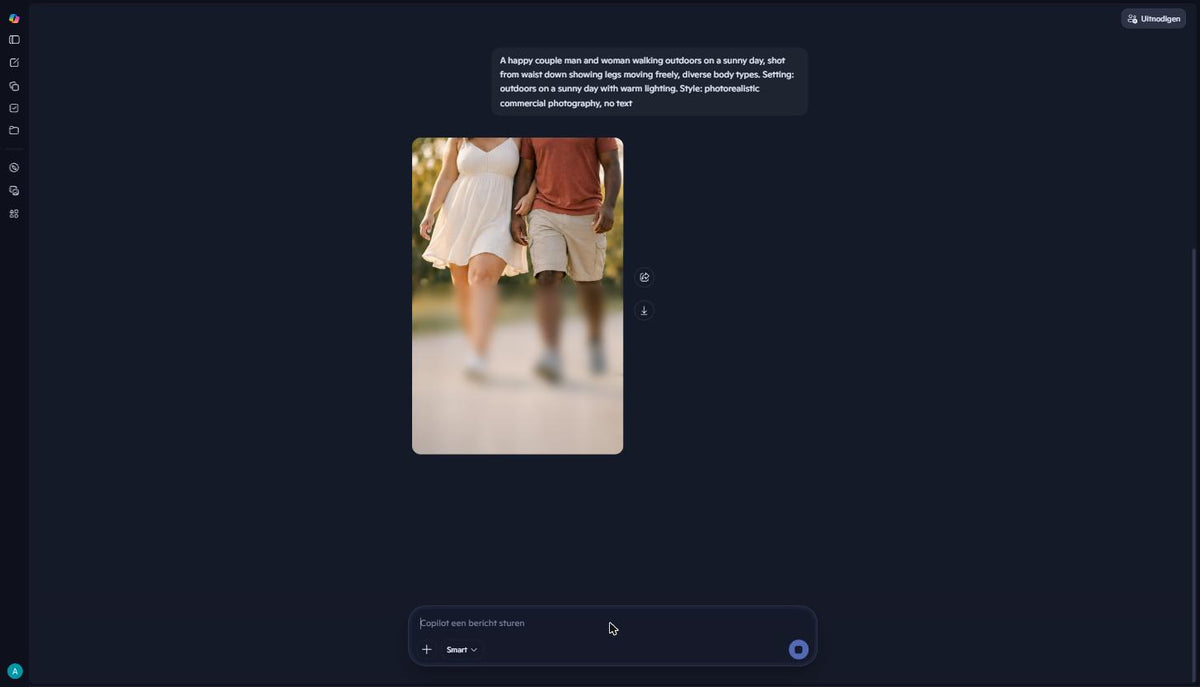Open the stacked pages icon in sidebar
The height and width of the screenshot is (687, 1200).
[x=14, y=86]
